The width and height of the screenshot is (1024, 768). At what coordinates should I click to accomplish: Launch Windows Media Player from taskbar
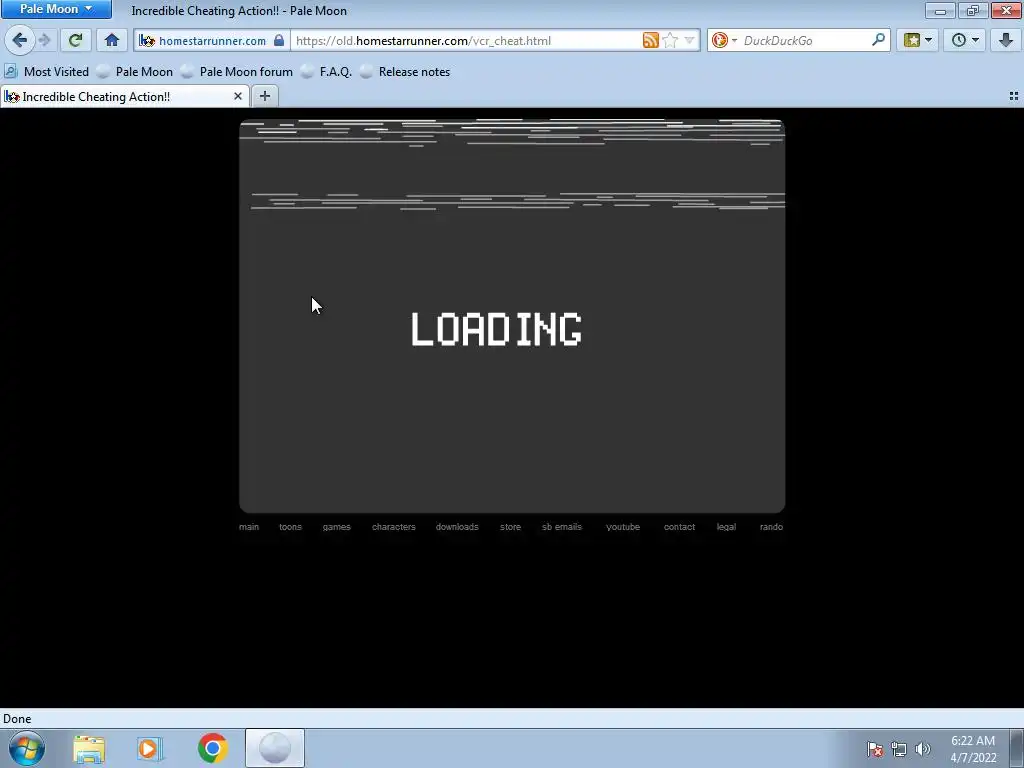(x=148, y=749)
